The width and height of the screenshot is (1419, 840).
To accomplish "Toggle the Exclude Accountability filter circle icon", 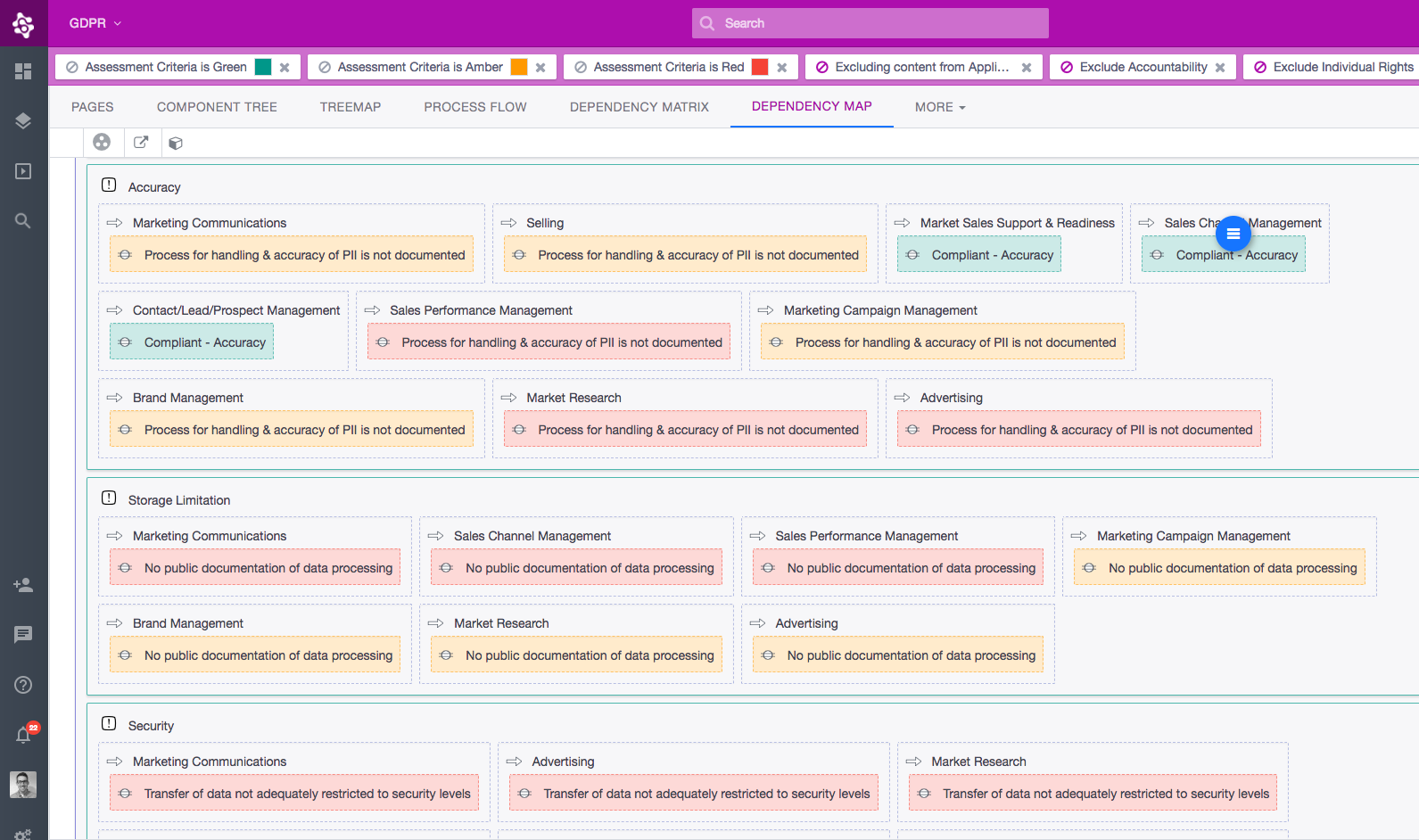I will 1067,67.
